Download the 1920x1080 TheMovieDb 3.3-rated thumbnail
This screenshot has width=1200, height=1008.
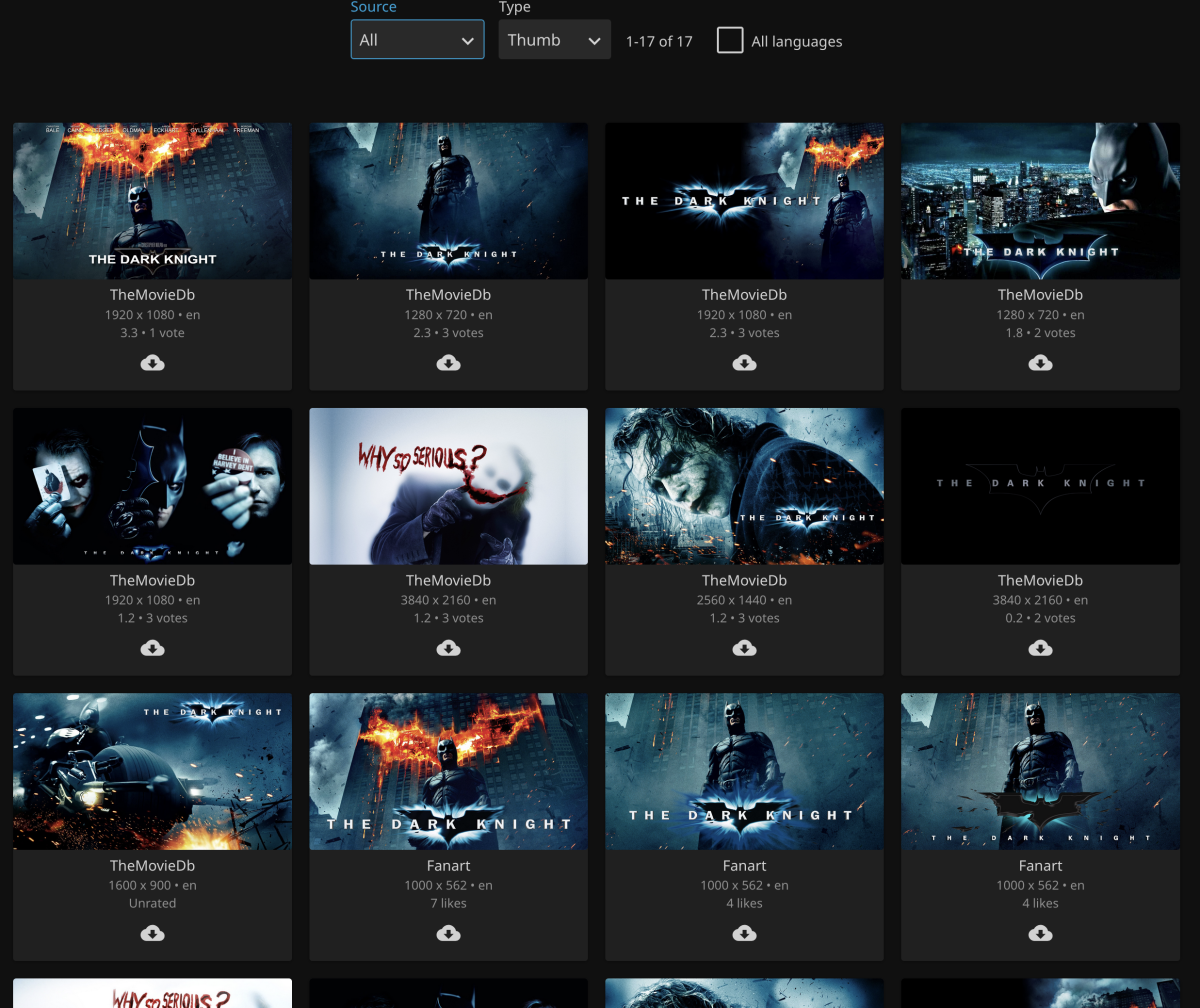click(x=152, y=363)
